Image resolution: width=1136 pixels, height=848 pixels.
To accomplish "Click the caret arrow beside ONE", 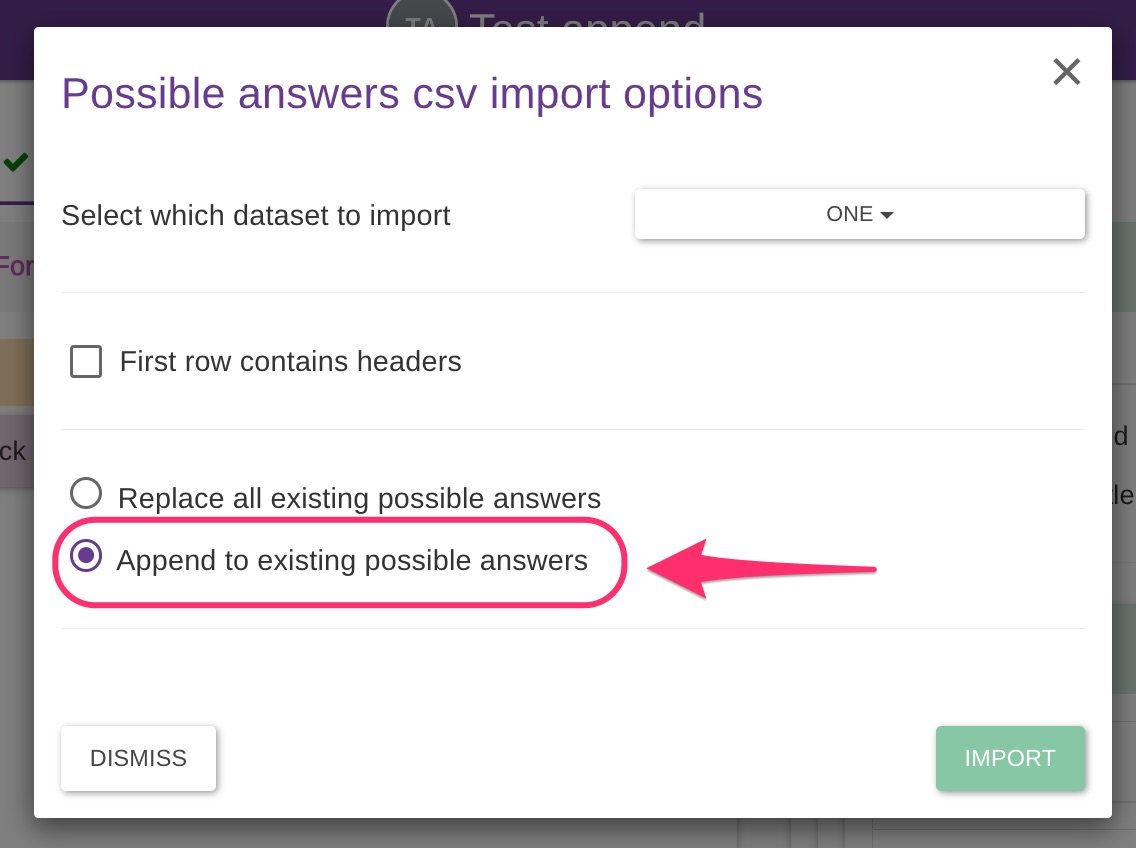I will pyautogui.click(x=887, y=215).
